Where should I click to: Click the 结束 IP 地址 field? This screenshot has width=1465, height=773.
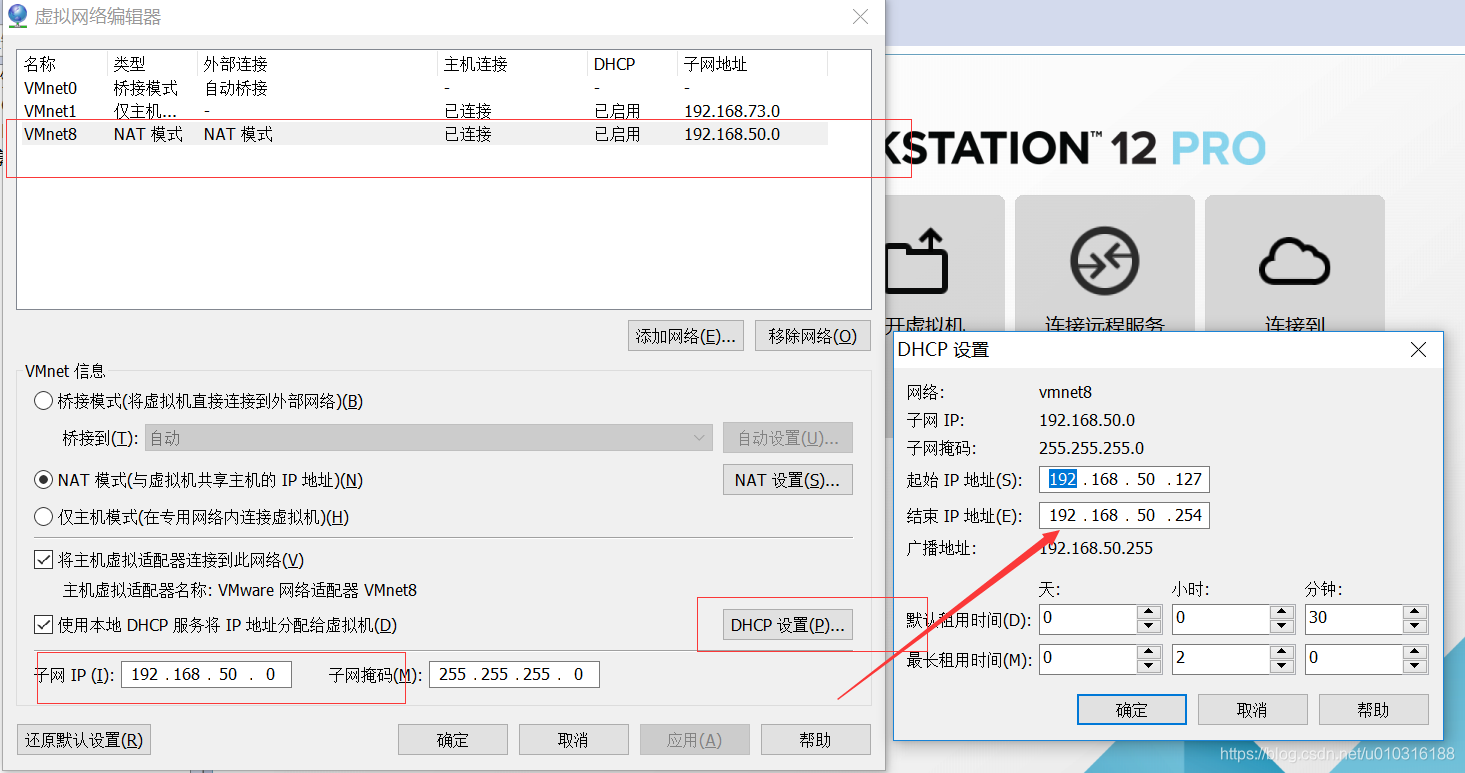pyautogui.click(x=1124, y=515)
